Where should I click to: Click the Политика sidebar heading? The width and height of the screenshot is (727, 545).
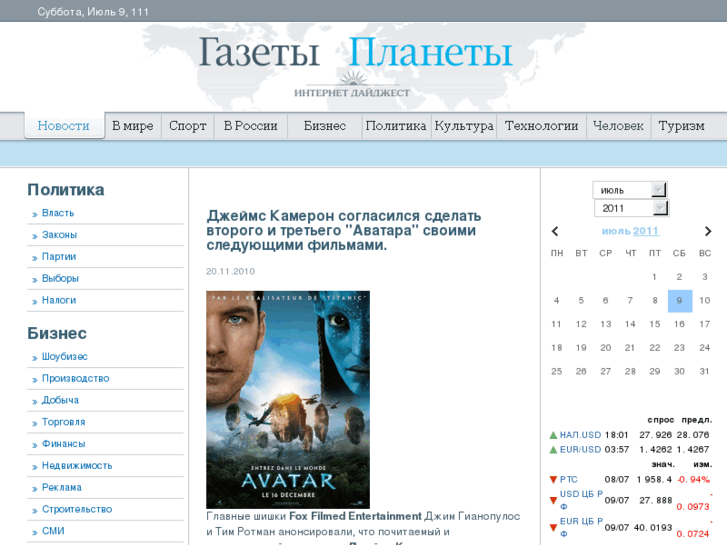coord(66,190)
